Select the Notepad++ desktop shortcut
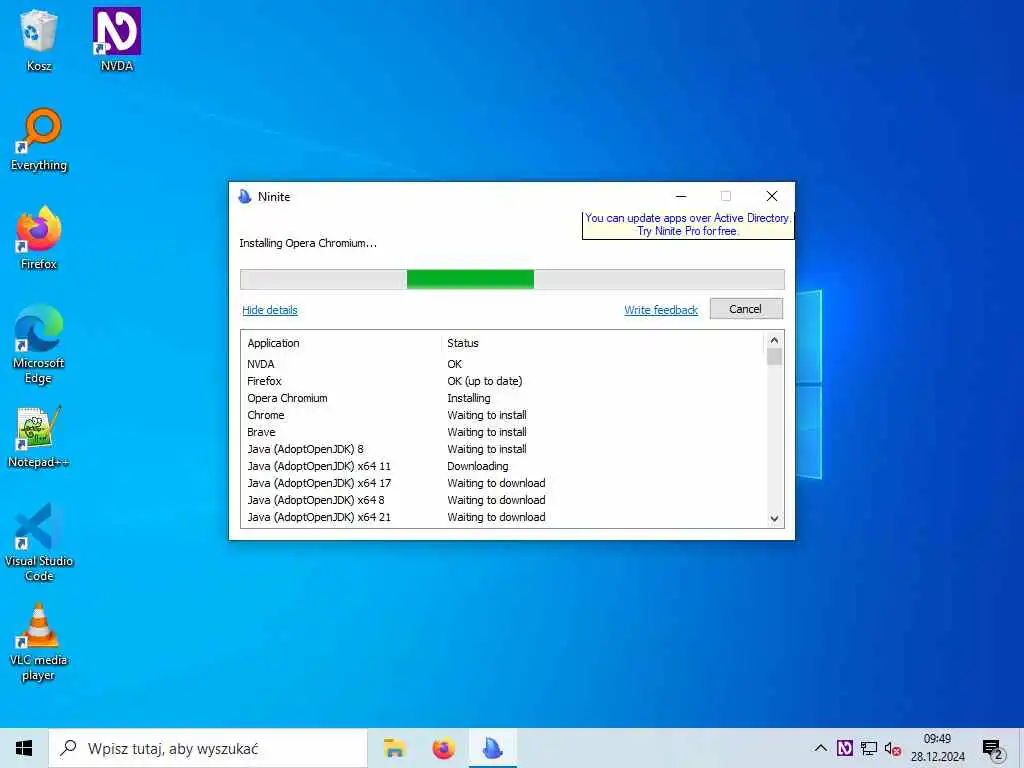The width and height of the screenshot is (1024, 768). click(x=39, y=437)
